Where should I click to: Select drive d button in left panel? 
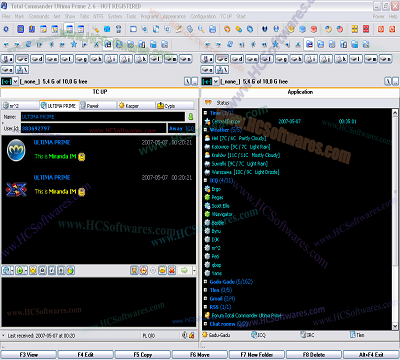37,59
